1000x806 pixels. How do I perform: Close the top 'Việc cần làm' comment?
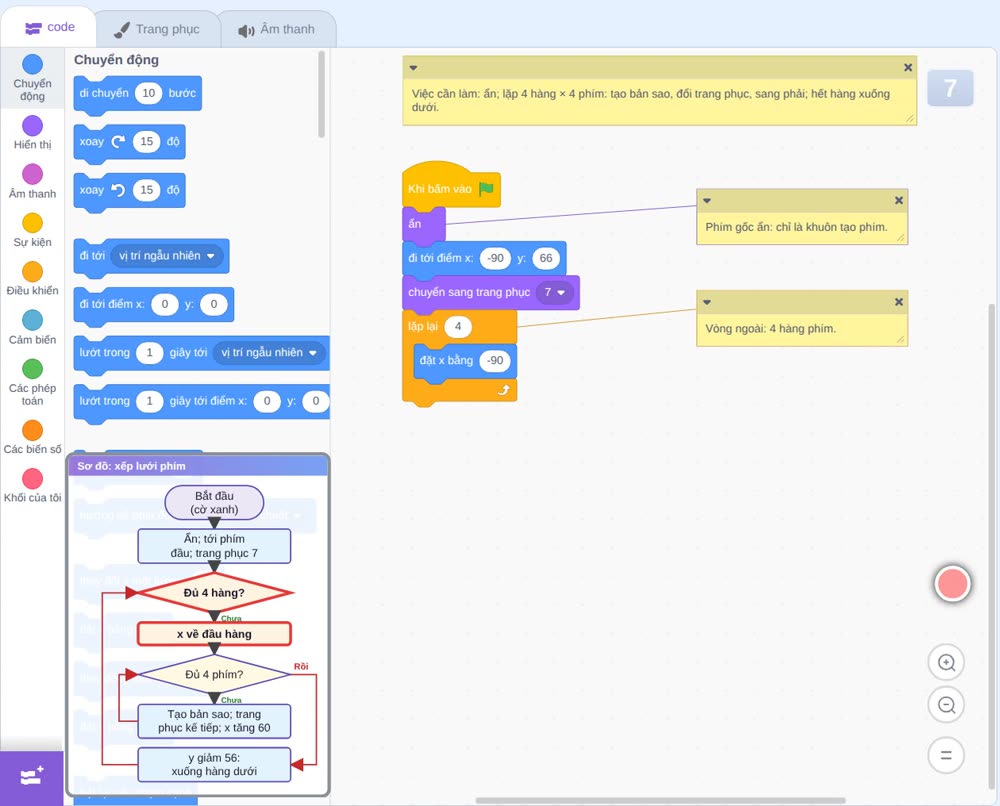pos(908,68)
